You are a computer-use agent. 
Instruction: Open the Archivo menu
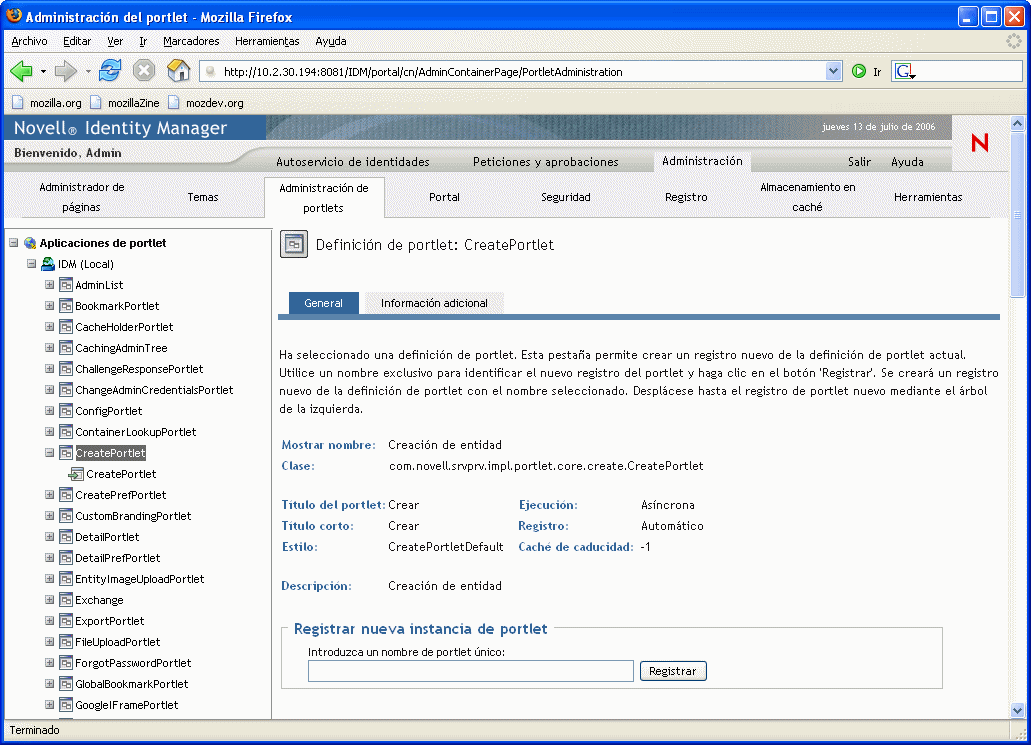[30, 41]
